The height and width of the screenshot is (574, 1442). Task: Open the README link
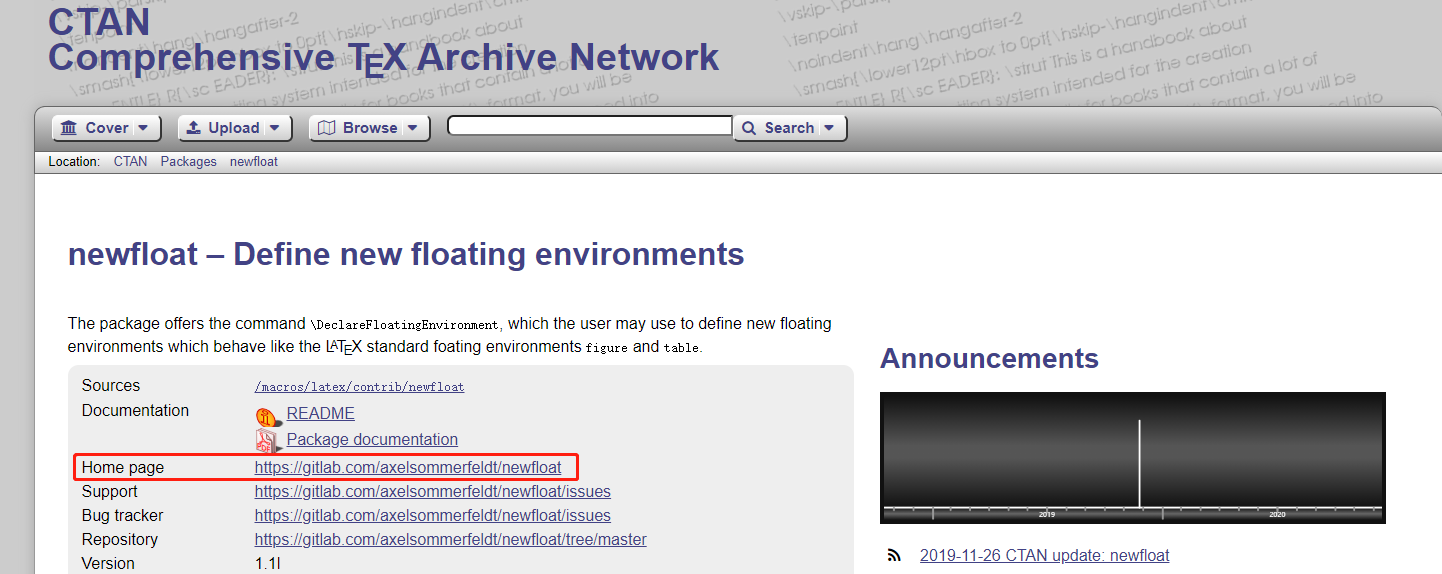(x=321, y=413)
